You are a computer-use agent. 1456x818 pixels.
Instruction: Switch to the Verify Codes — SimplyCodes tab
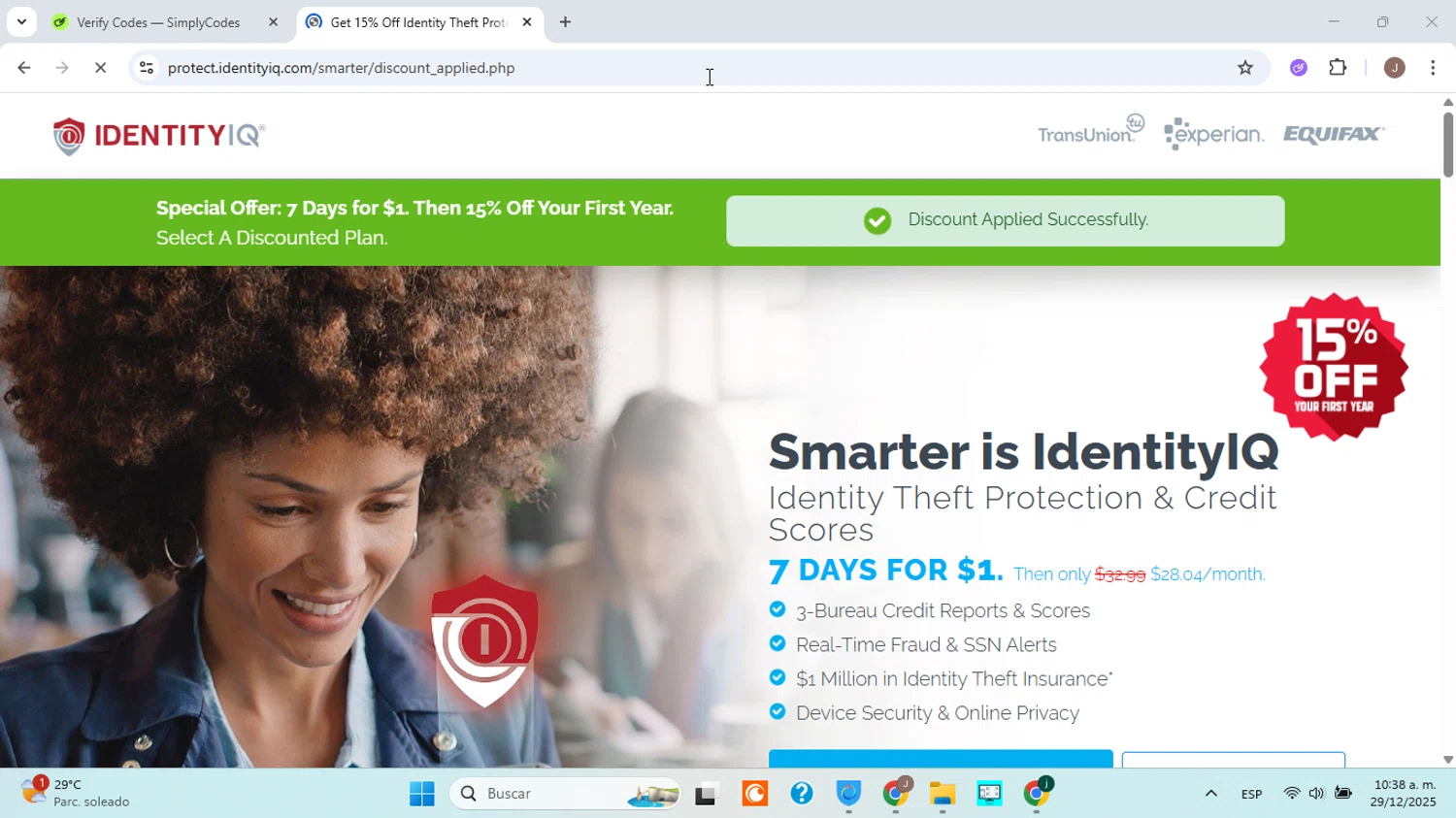coord(158,22)
